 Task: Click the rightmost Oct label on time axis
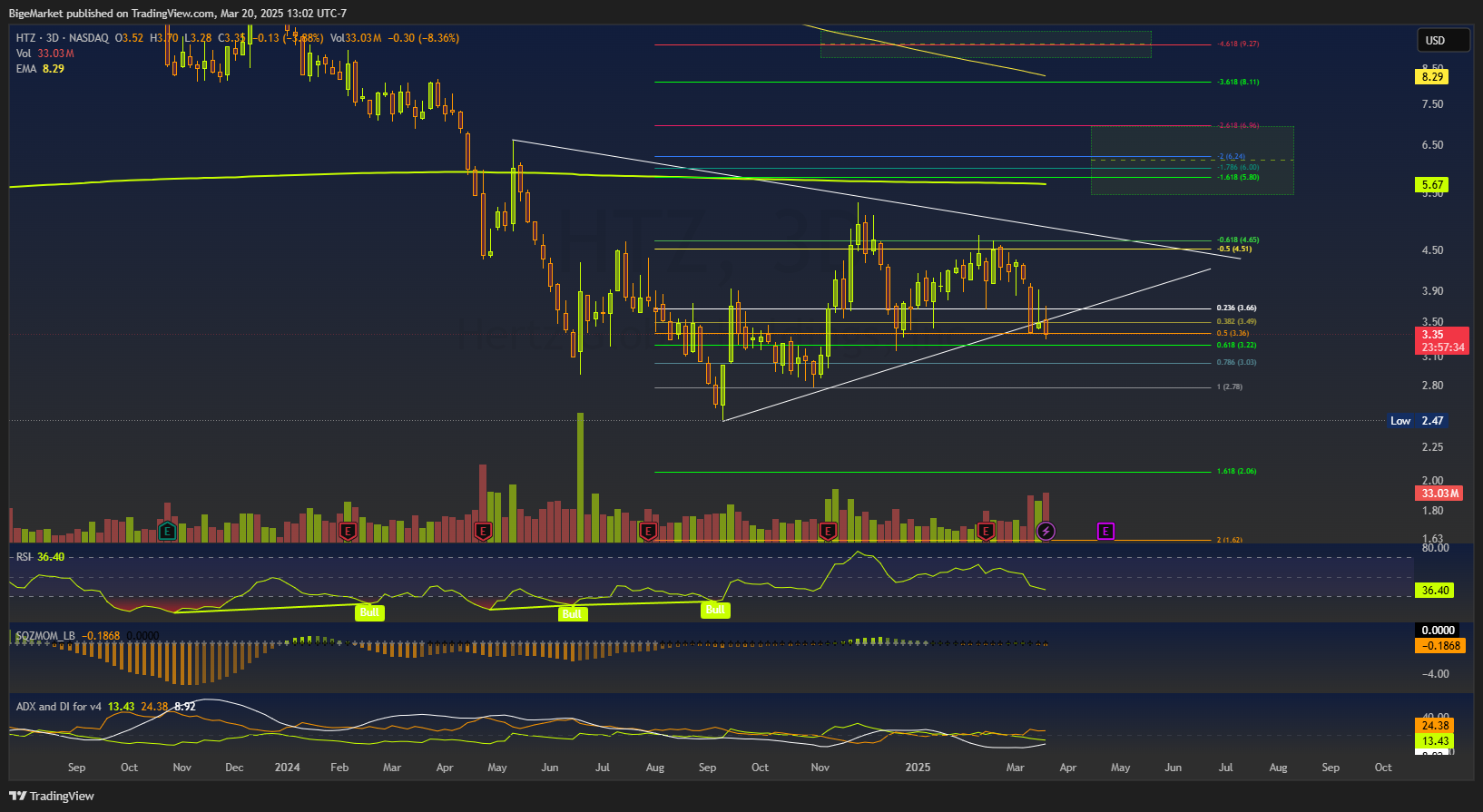tap(1383, 768)
